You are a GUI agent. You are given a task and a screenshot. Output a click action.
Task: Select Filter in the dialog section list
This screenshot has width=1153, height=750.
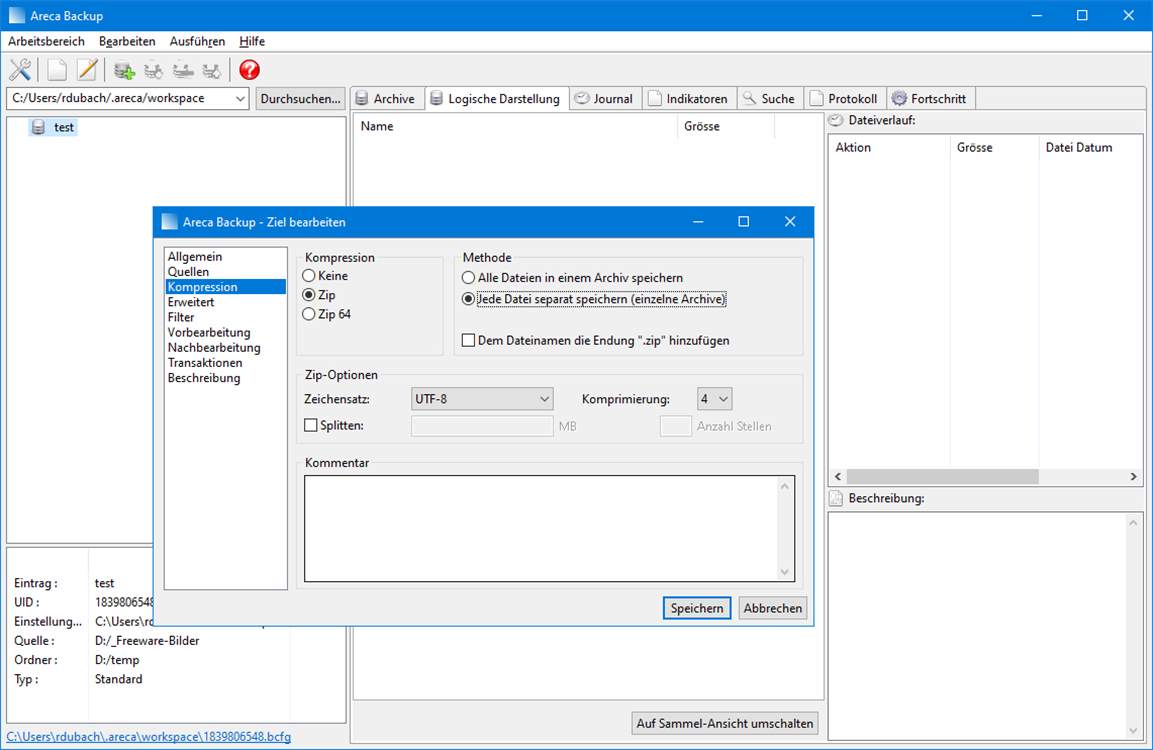225,317
